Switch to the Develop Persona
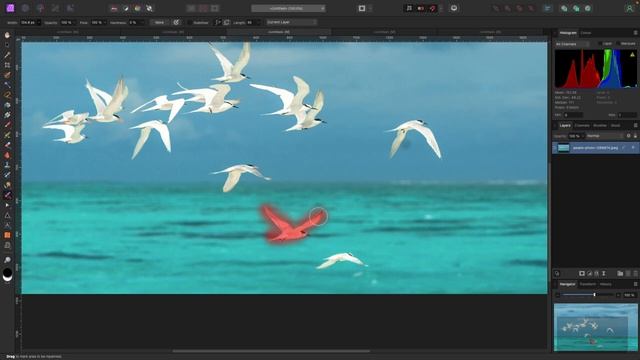The width and height of the screenshot is (640, 360). tap(40, 8)
